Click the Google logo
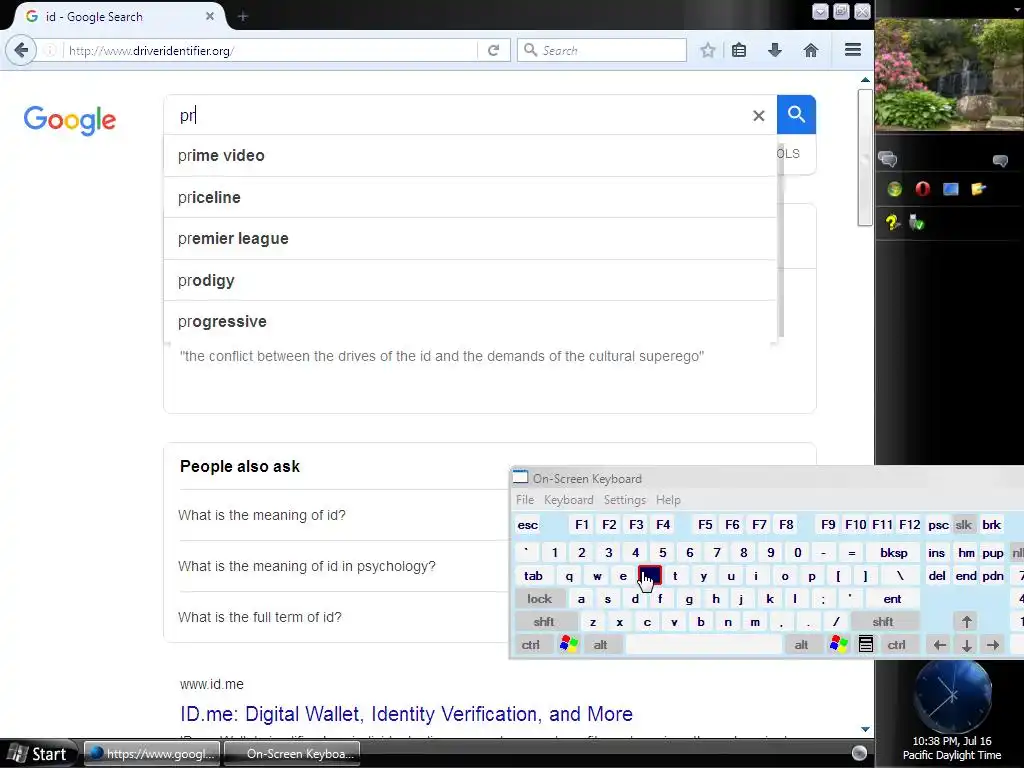The width and height of the screenshot is (1024, 768). 70,120
